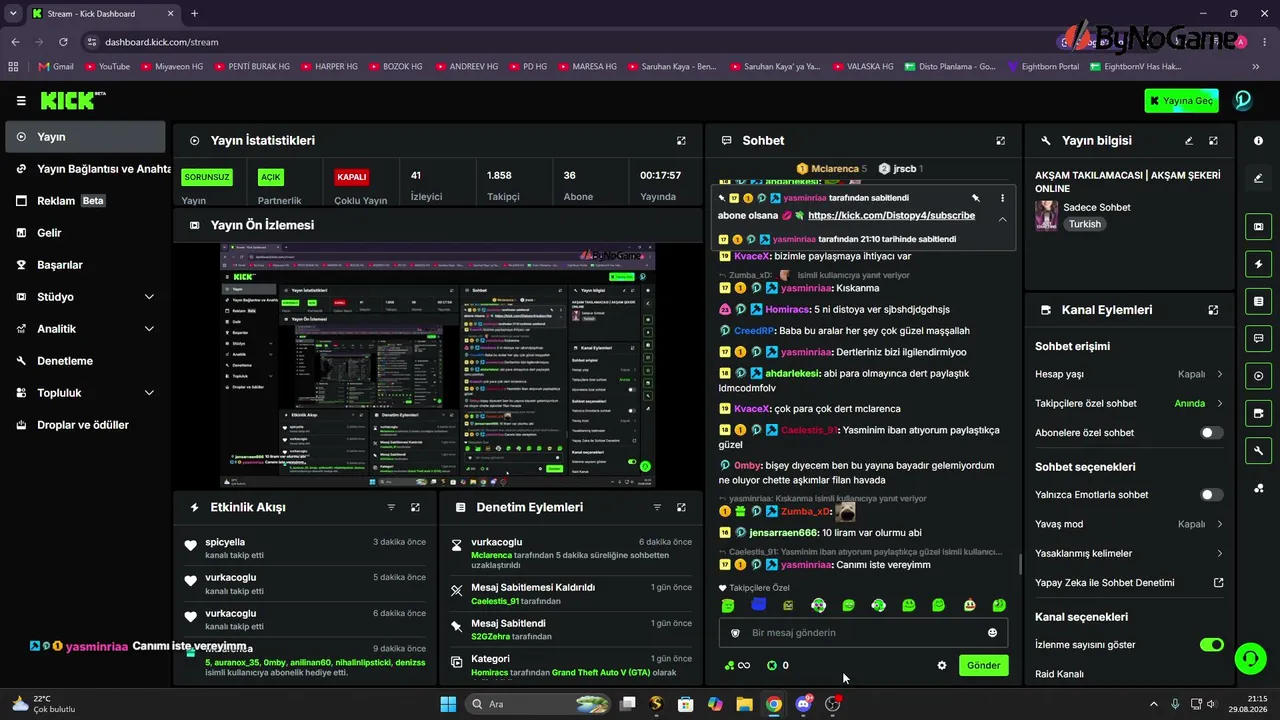Open the green support headset button
1280x720 pixels.
tap(1249, 658)
